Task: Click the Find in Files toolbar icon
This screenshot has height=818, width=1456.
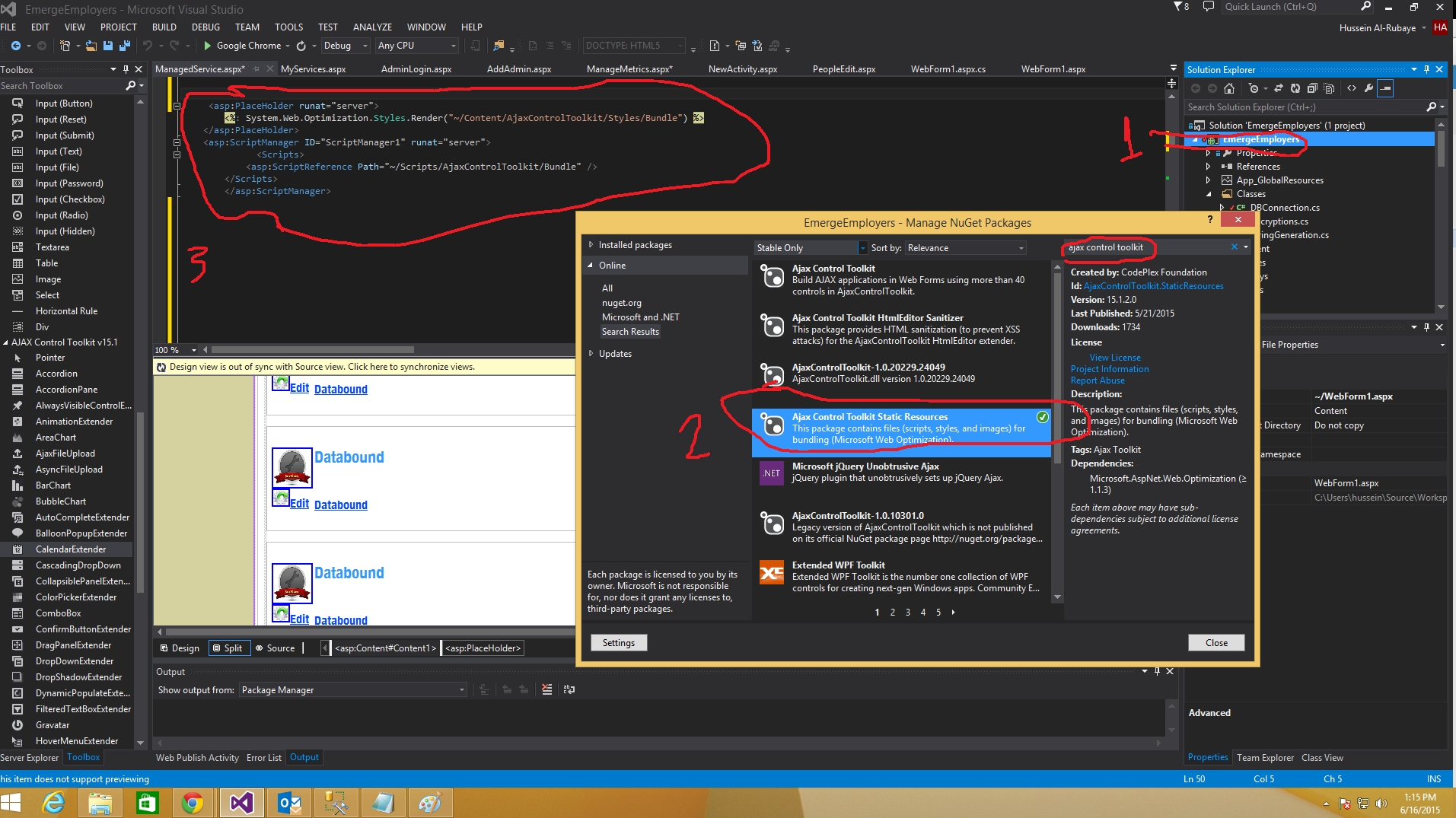Action: pyautogui.click(x=499, y=46)
